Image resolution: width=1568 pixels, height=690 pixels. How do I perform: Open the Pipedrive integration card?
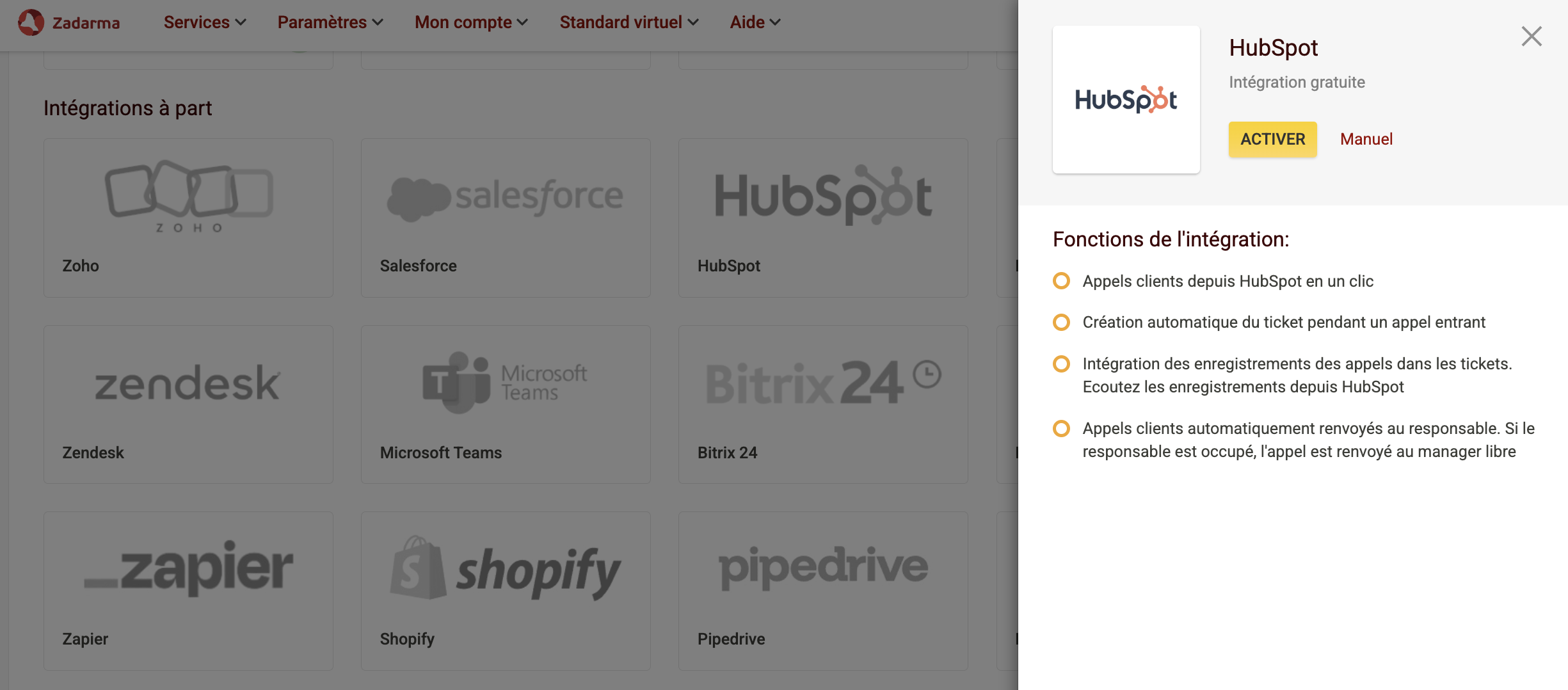tap(823, 591)
